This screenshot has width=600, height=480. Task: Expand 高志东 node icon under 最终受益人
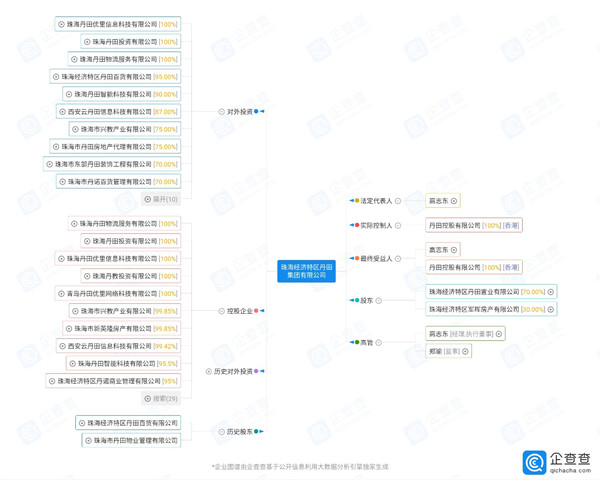click(x=454, y=250)
